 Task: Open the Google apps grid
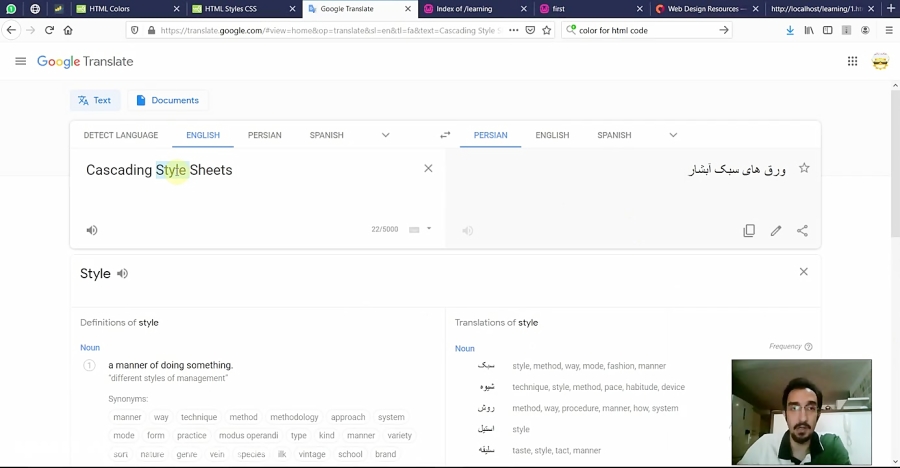coord(852,61)
